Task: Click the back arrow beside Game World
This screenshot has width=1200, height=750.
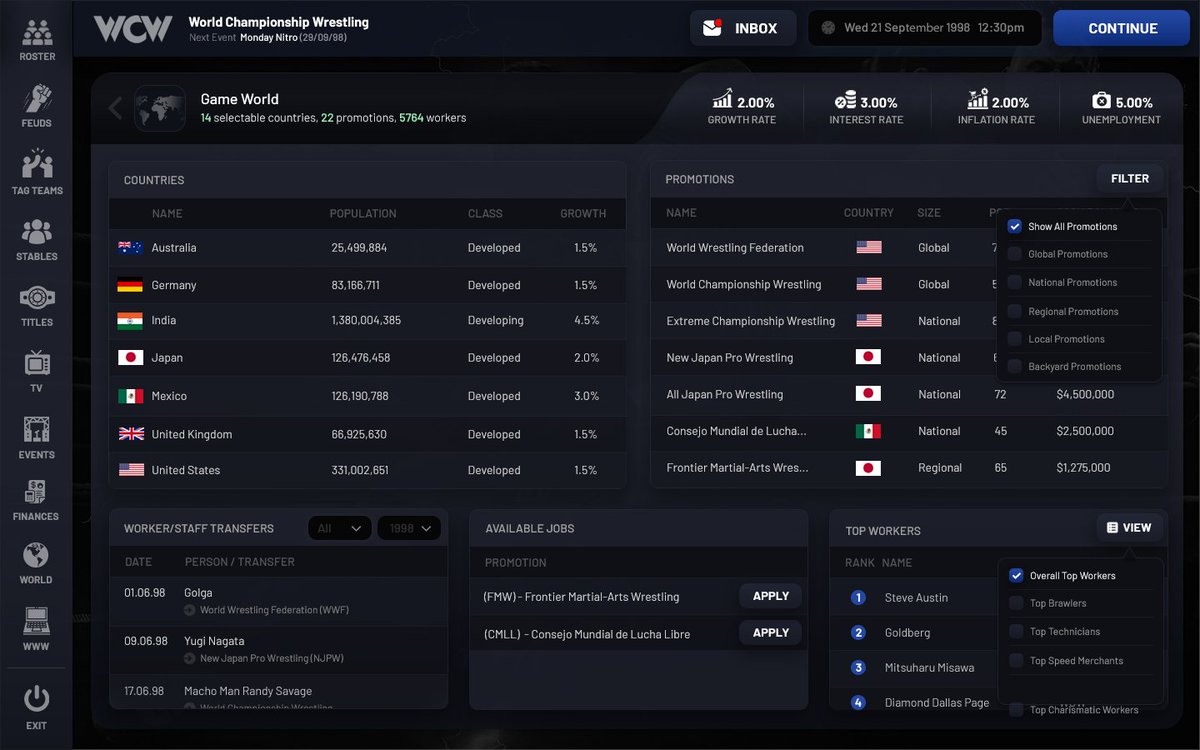Action: [115, 107]
